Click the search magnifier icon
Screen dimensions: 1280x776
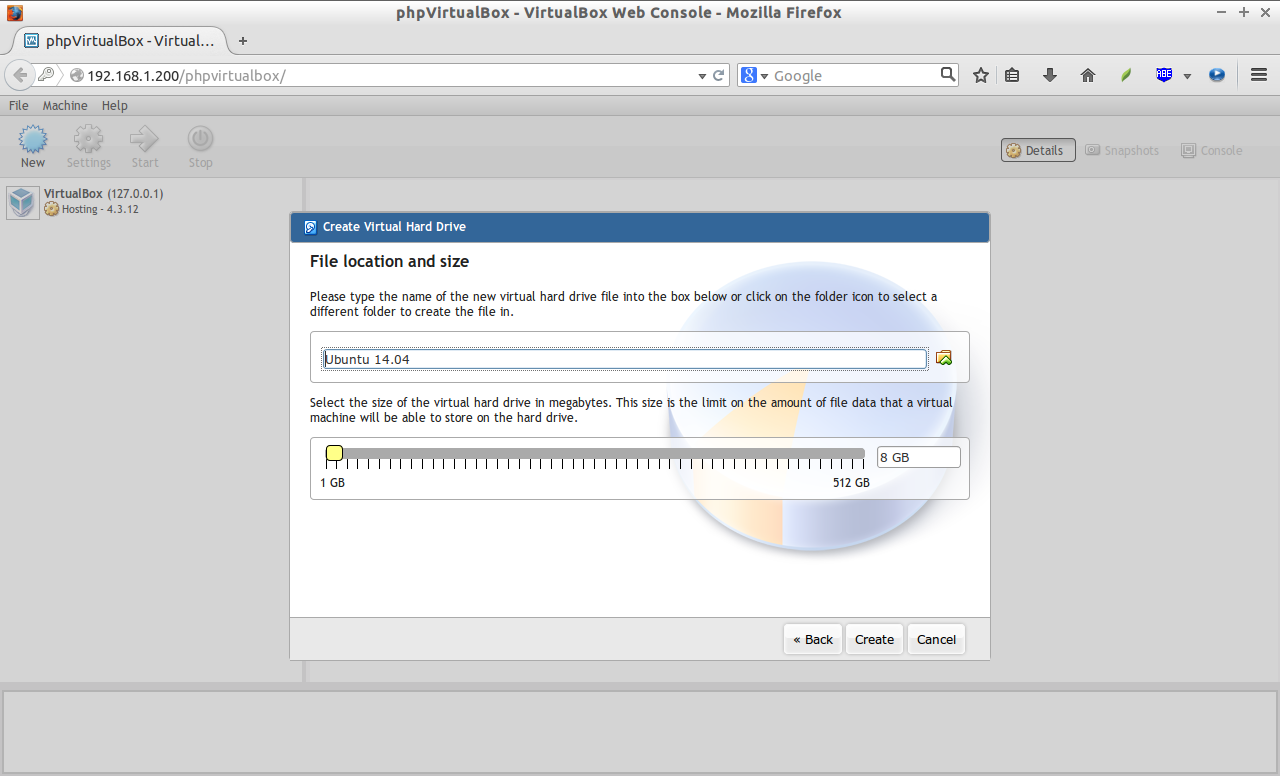pyautogui.click(x=948, y=74)
